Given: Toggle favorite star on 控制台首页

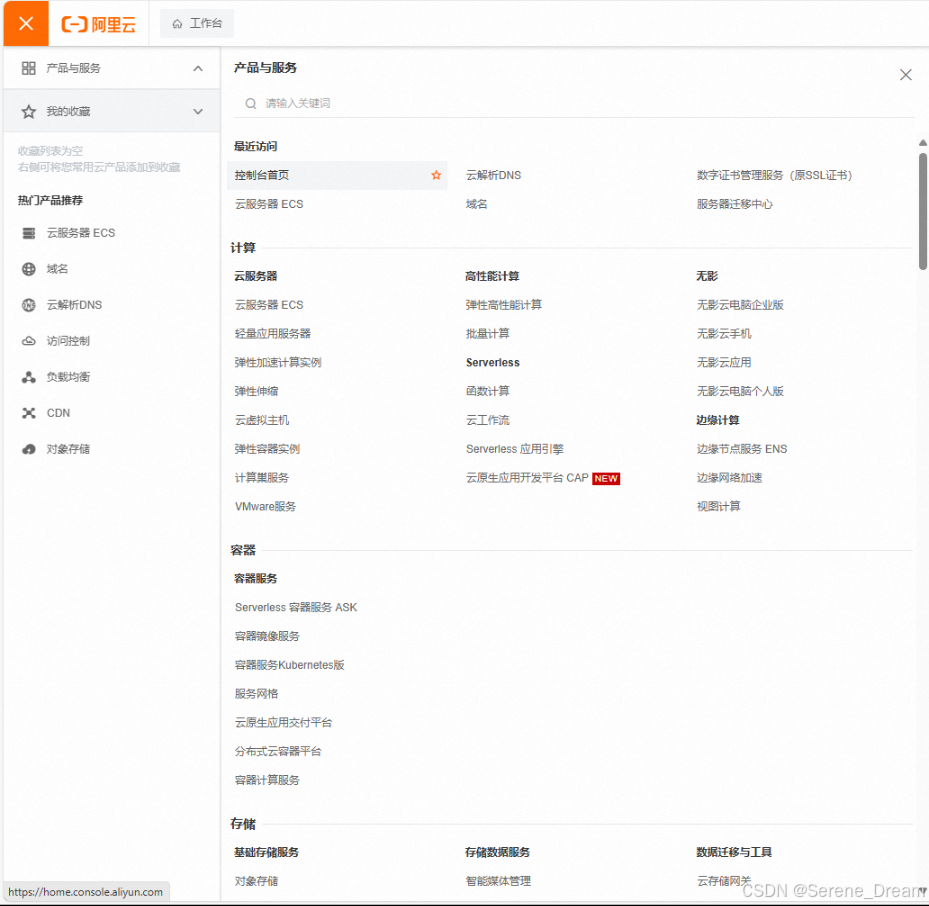Looking at the screenshot, I should [436, 175].
